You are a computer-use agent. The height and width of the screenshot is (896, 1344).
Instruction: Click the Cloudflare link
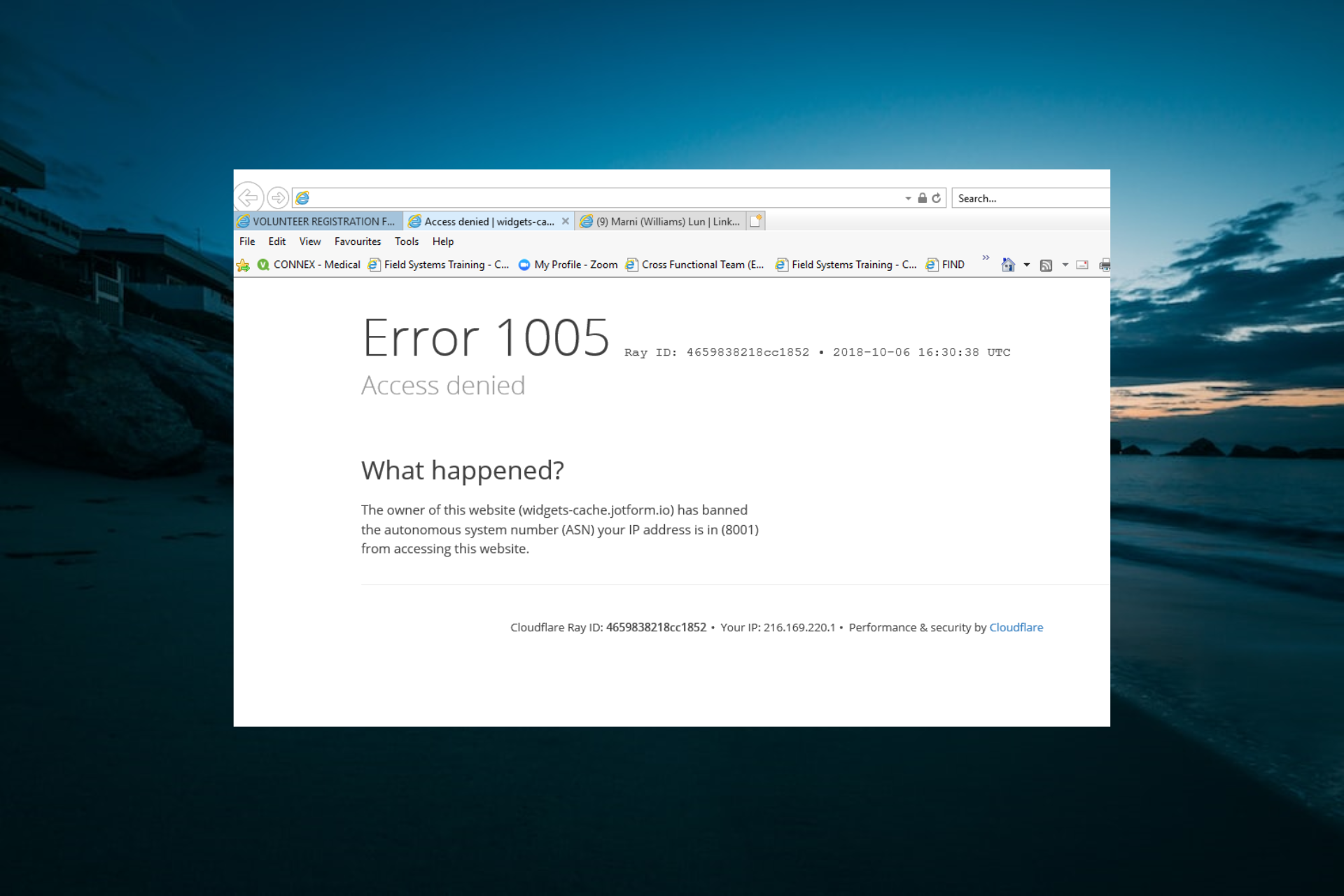click(1016, 627)
